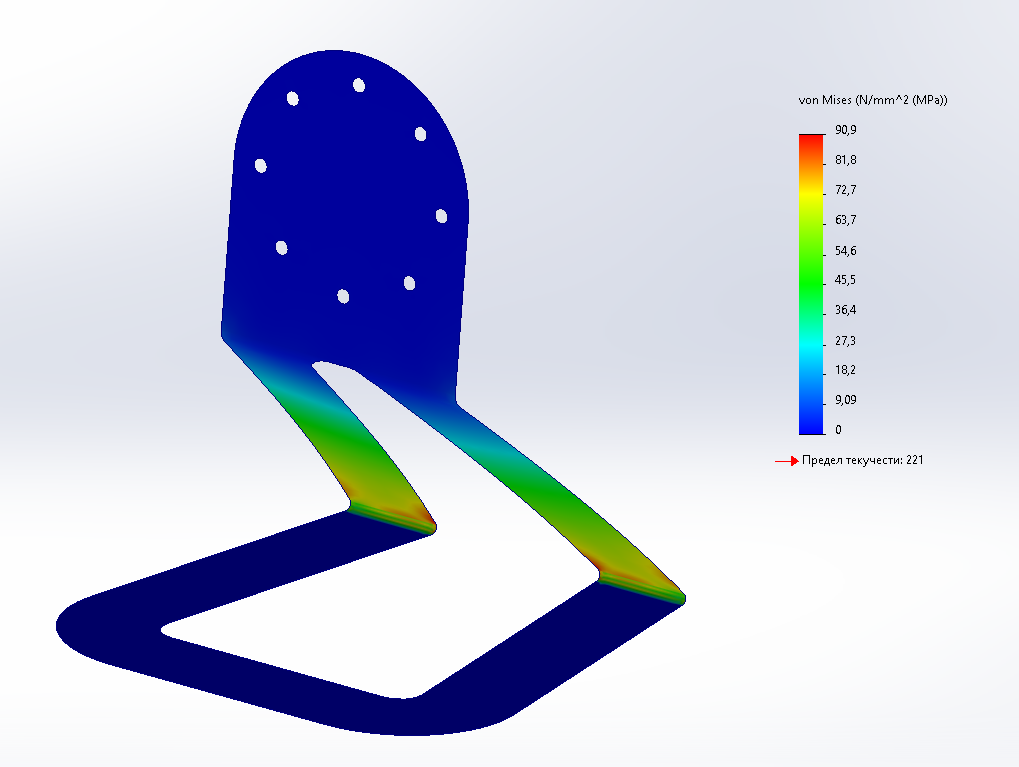Click the red yield strength arrow marker

(x=786, y=461)
